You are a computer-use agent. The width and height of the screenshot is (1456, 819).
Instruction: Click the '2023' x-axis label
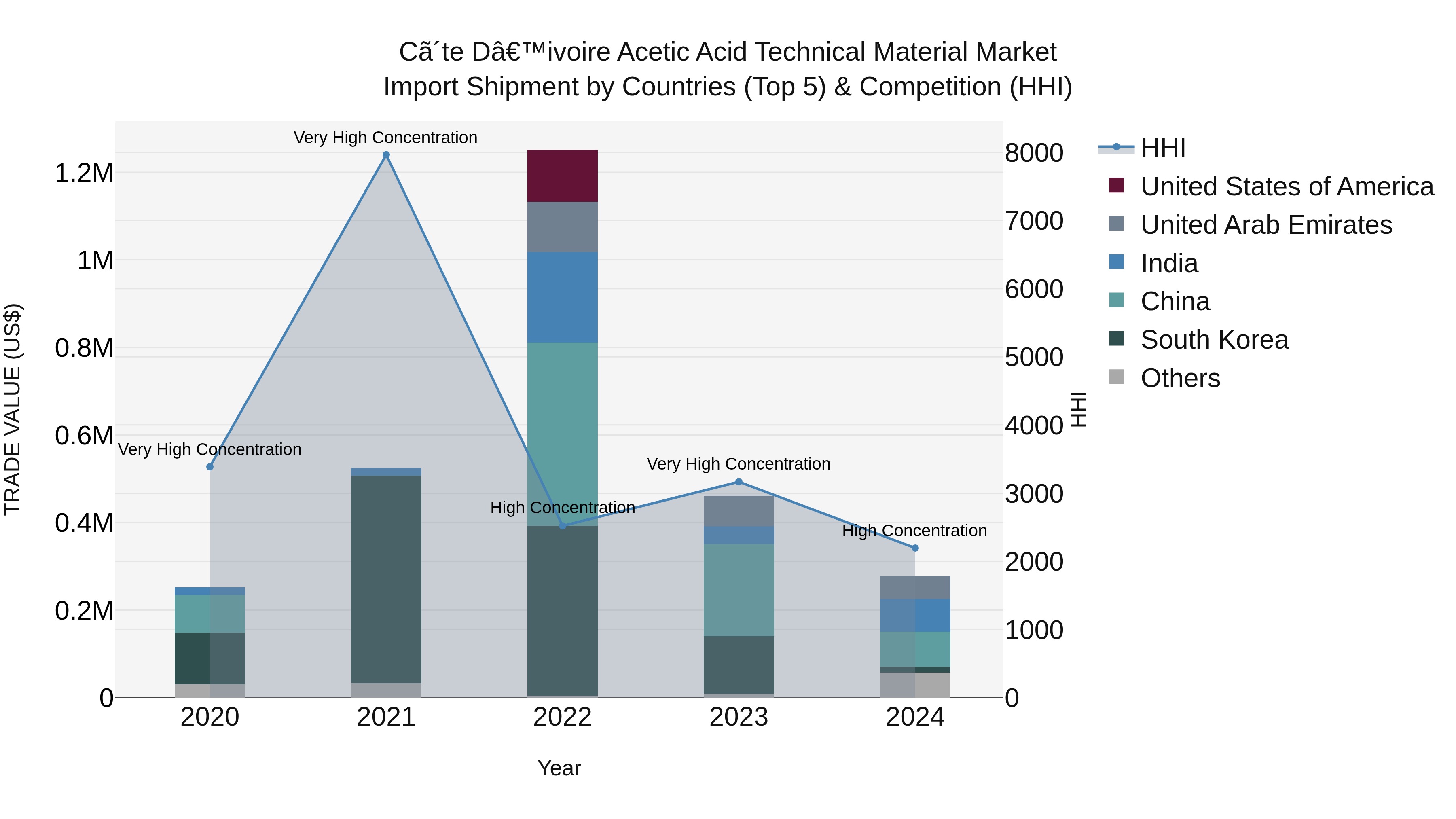tap(739, 717)
